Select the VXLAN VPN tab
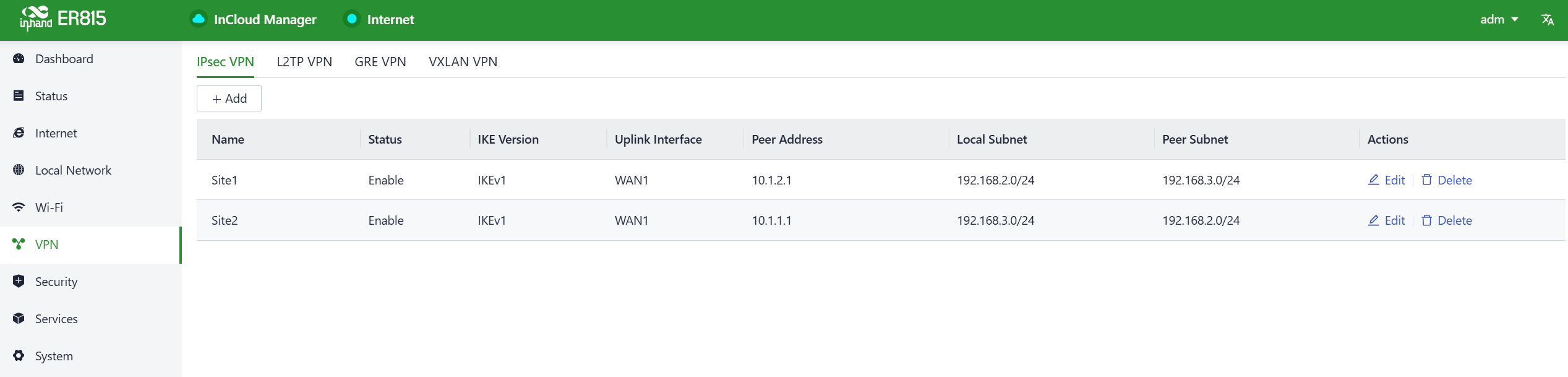The height and width of the screenshot is (377, 1568). pos(463,62)
